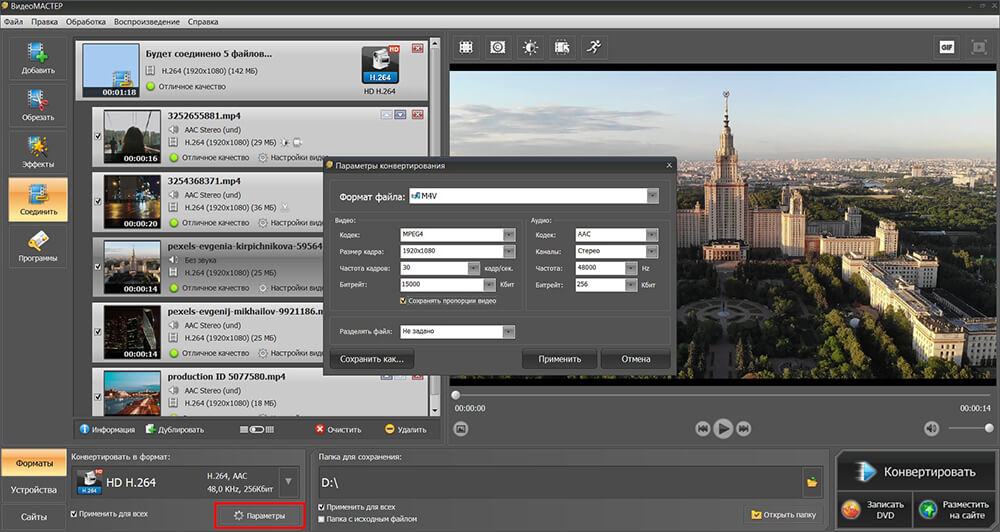Open the Справка menu
The image size is (1000, 532).
(203, 22)
